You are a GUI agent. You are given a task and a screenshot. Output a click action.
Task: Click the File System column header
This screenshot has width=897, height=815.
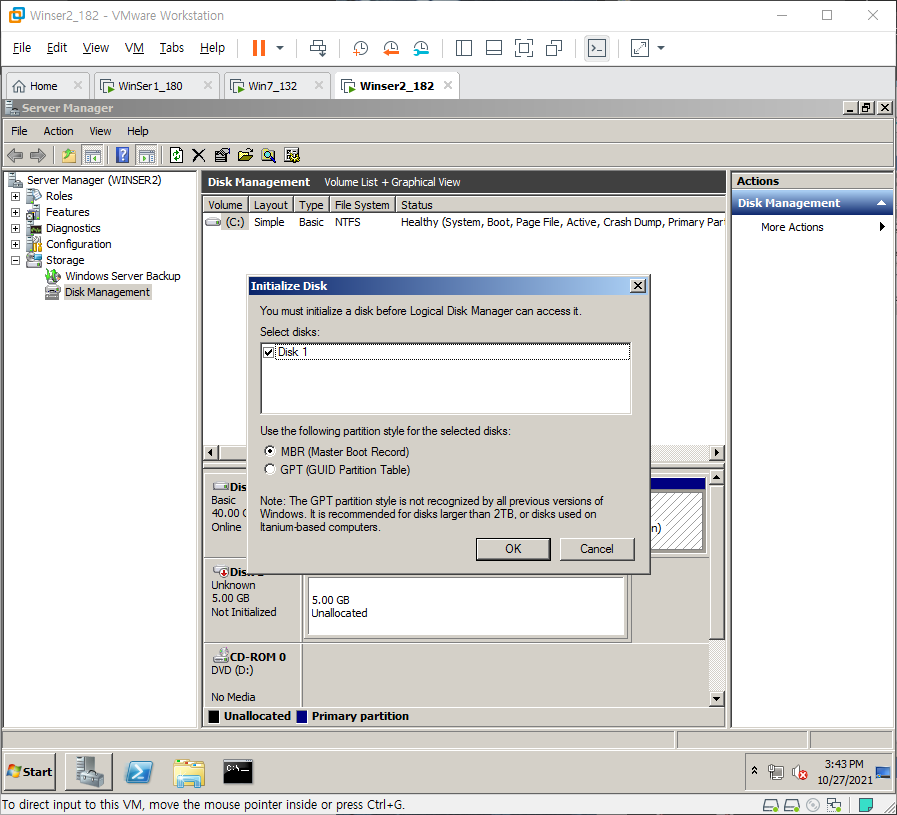362,205
